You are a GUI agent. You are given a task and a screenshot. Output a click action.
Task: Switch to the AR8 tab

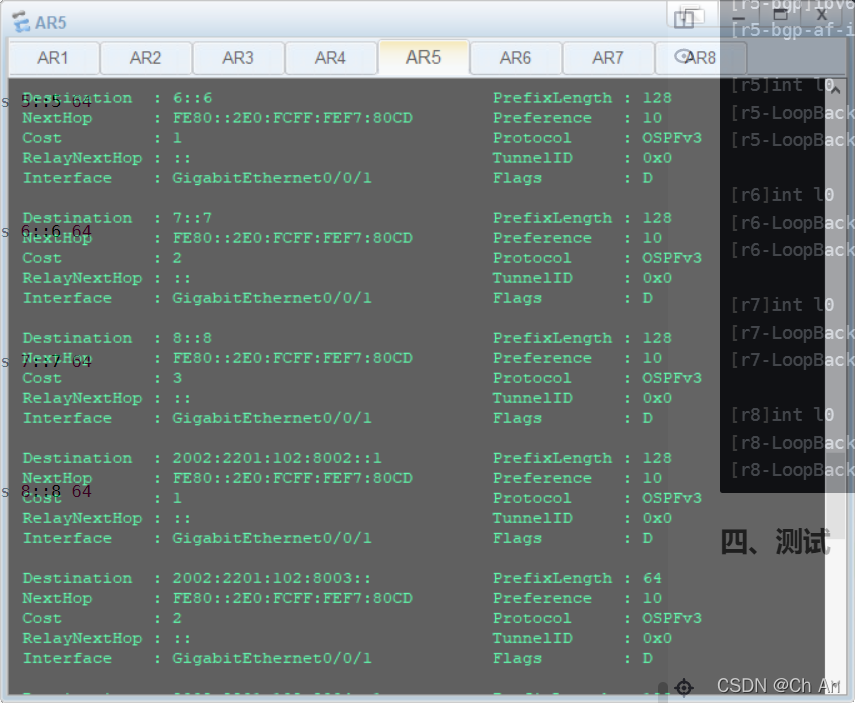click(700, 58)
